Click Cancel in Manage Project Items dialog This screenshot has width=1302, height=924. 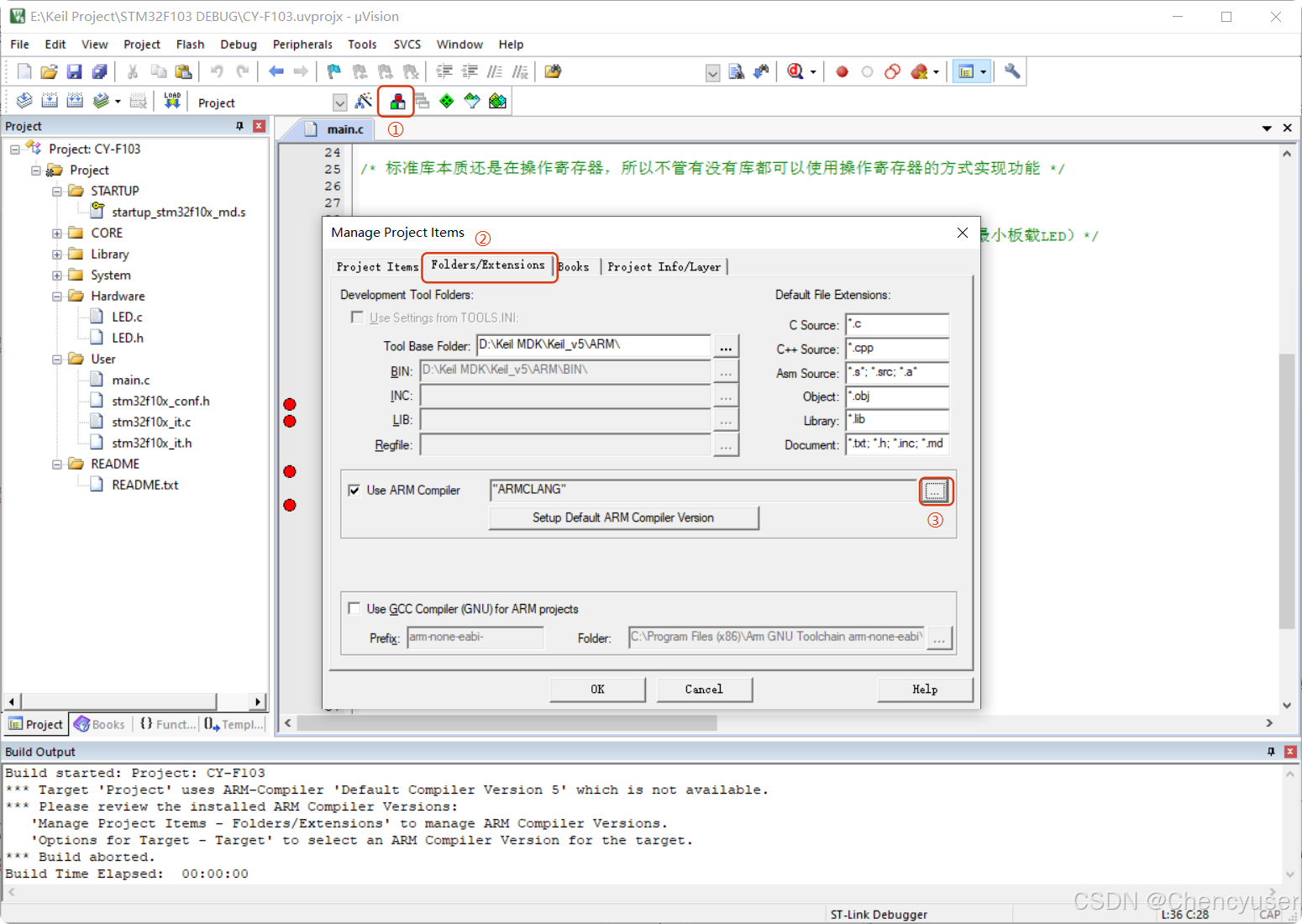coord(704,689)
